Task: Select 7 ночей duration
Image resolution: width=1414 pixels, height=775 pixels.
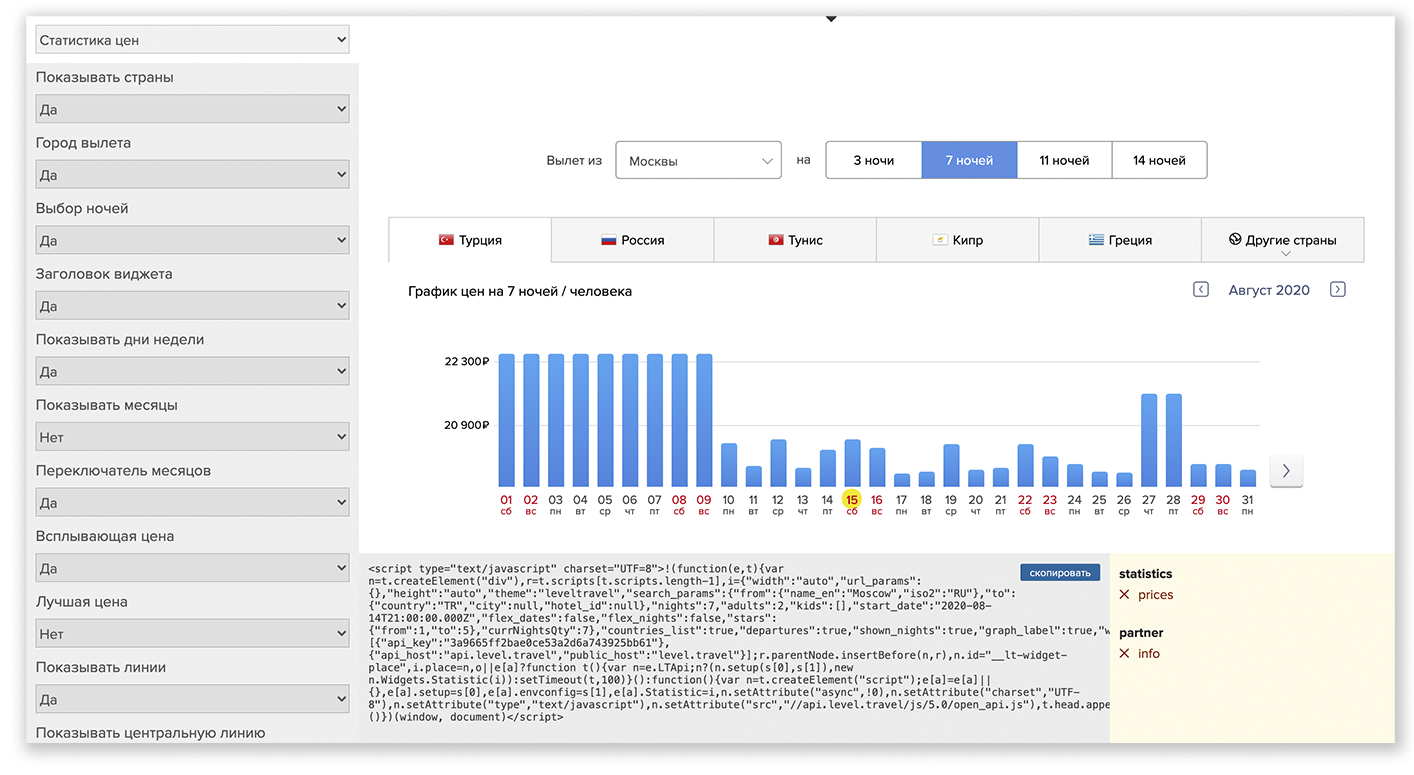Action: [x=969, y=160]
